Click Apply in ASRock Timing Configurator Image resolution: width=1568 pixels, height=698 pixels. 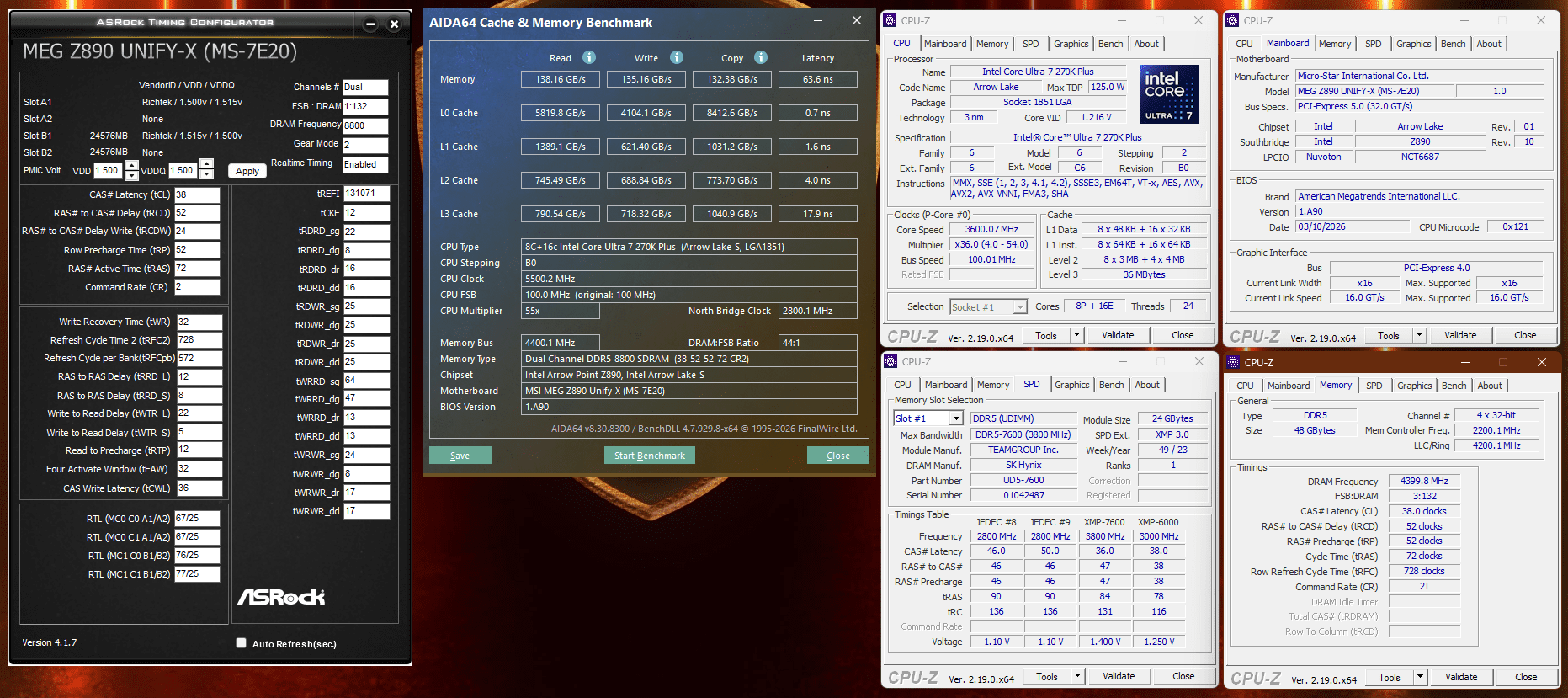(247, 171)
